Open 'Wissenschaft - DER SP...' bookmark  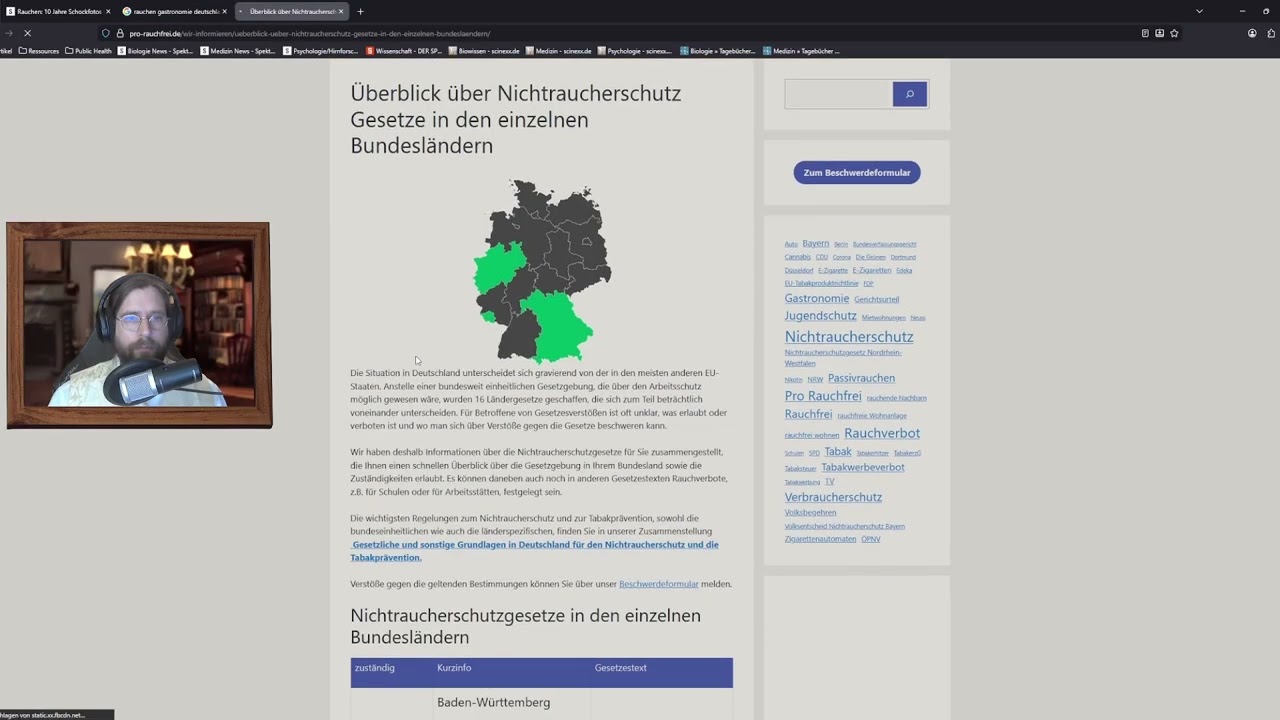coord(404,50)
